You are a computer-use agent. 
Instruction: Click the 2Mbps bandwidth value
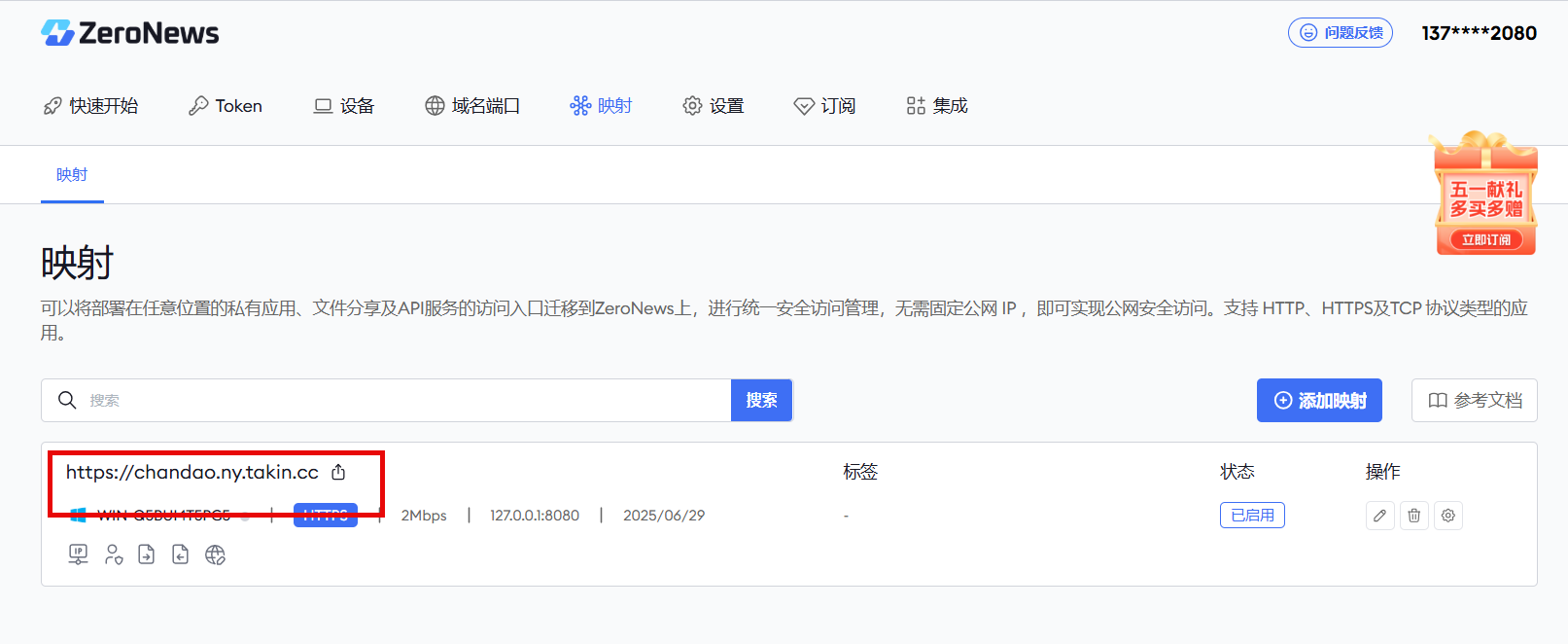[424, 516]
